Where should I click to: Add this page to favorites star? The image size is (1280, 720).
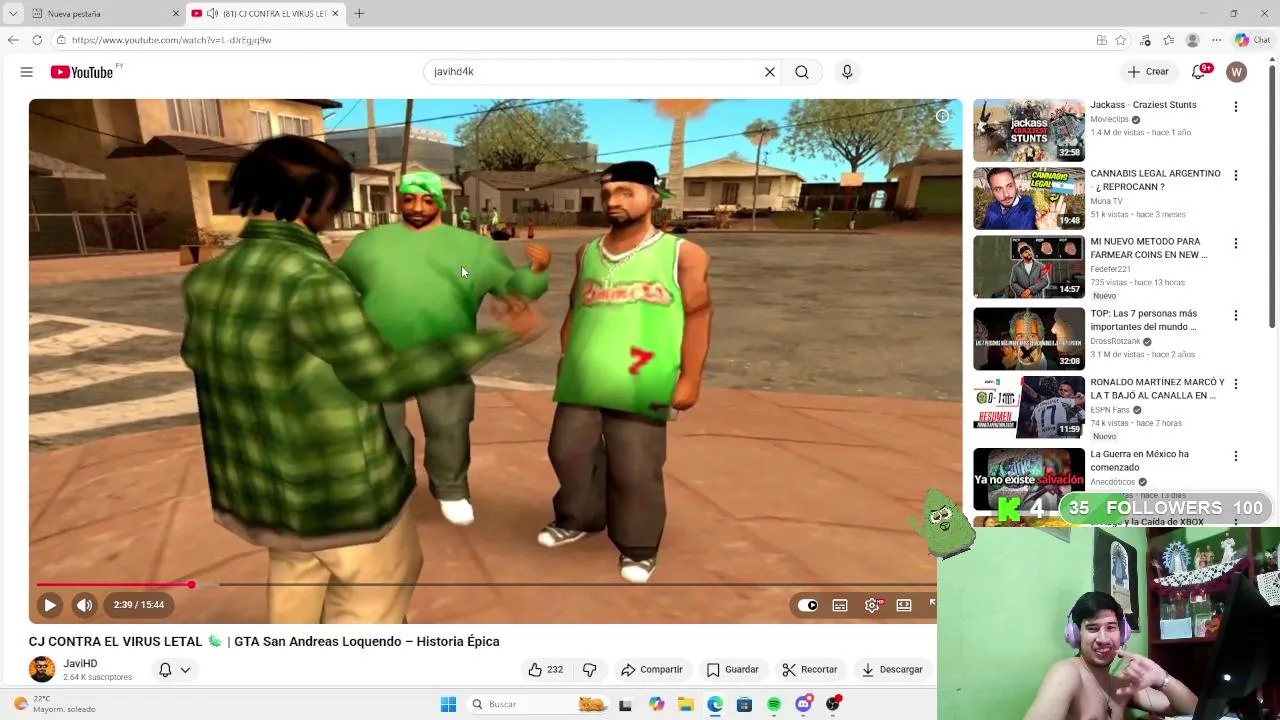tap(1121, 40)
